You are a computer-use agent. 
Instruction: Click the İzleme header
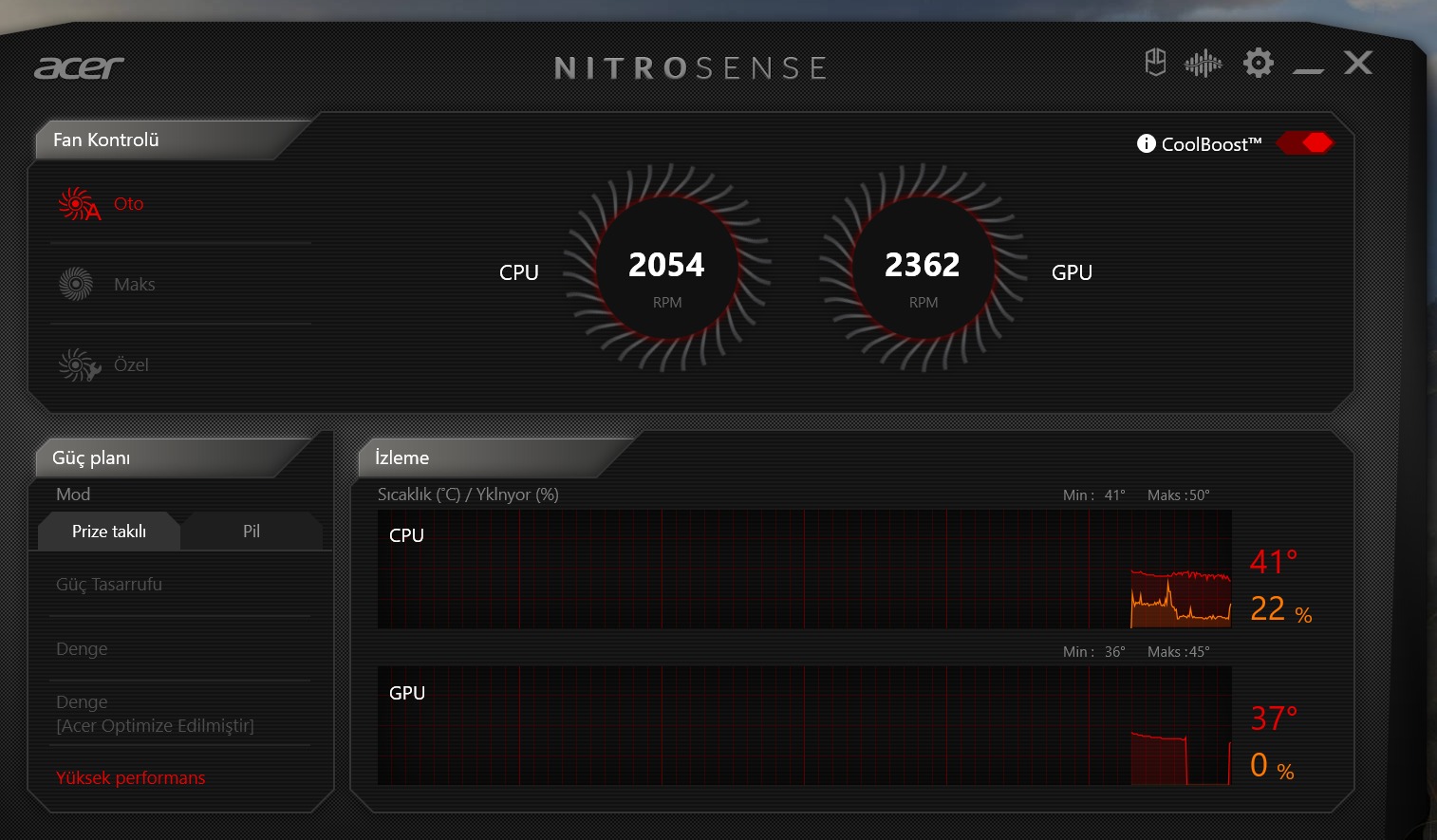click(401, 457)
